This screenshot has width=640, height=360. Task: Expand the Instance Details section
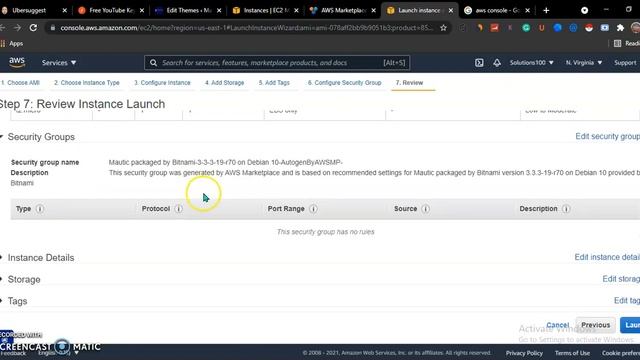[x=2, y=258]
